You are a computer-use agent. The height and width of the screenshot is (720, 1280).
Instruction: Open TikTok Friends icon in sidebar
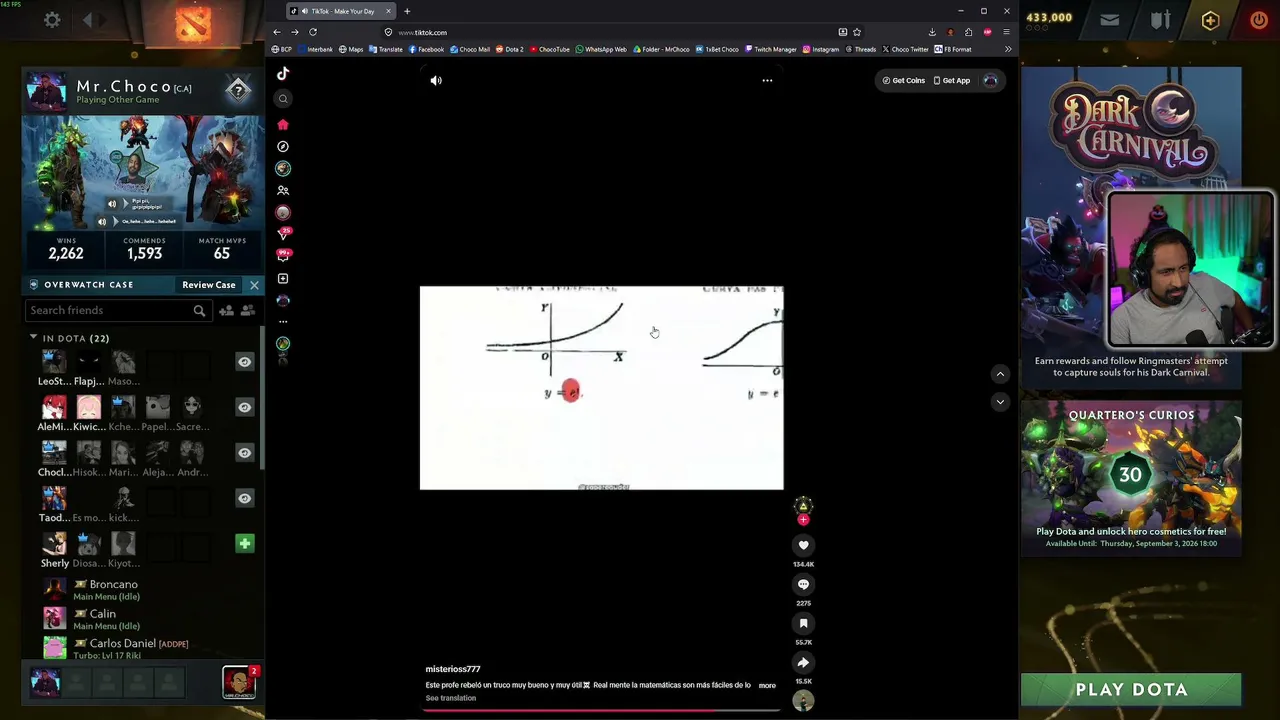coord(283,190)
